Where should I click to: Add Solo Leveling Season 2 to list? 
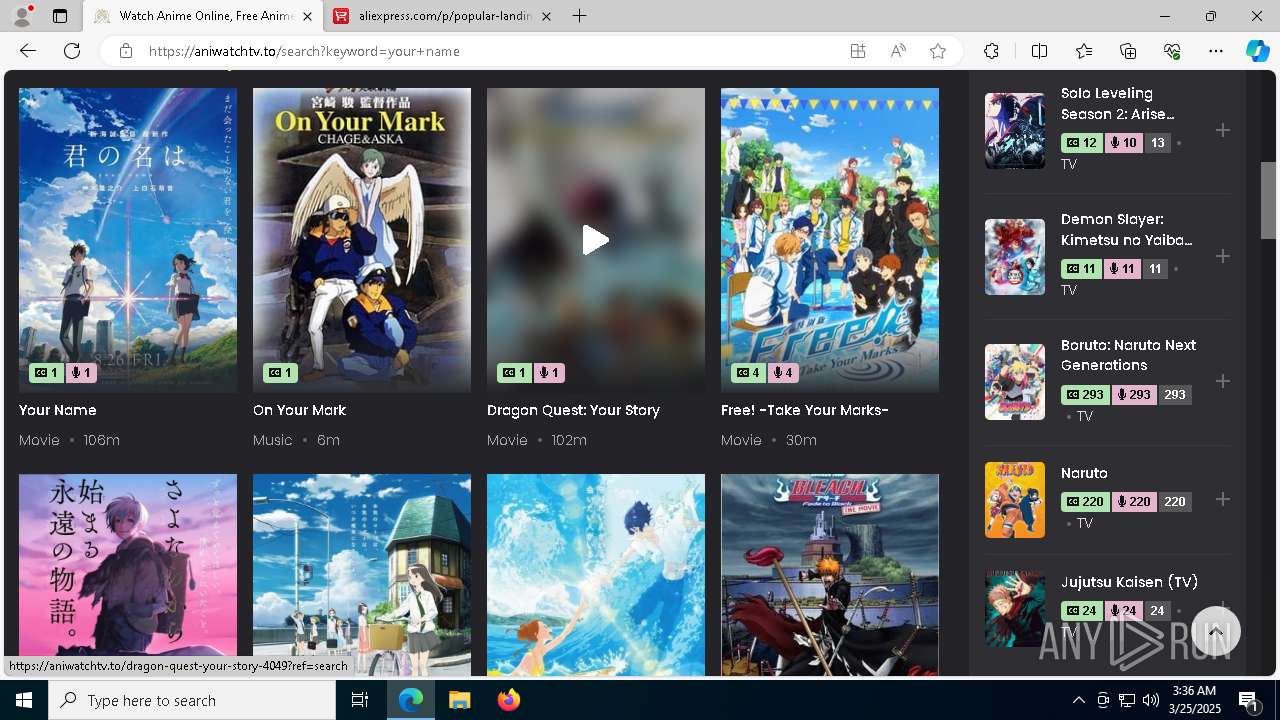tap(1222, 130)
